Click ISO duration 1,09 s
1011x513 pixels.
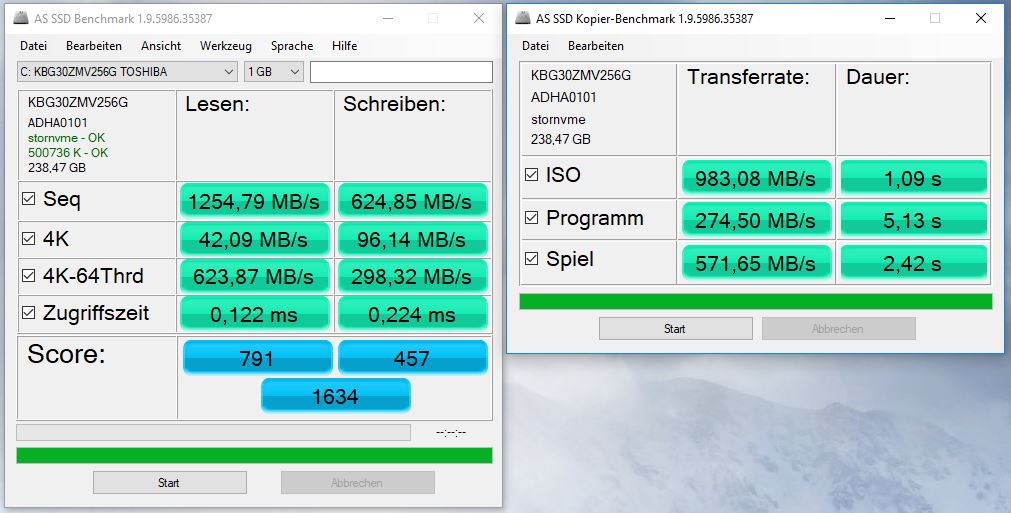(914, 179)
